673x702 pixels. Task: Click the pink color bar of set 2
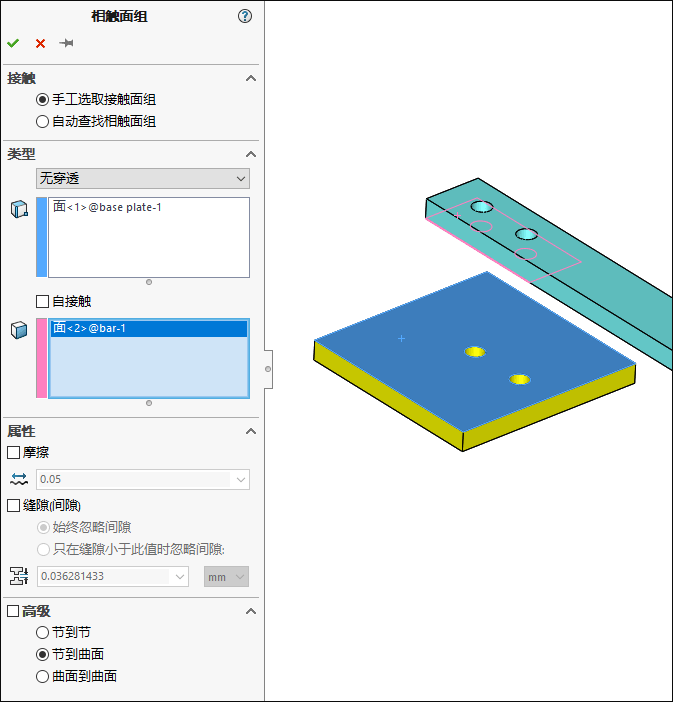tap(42, 358)
